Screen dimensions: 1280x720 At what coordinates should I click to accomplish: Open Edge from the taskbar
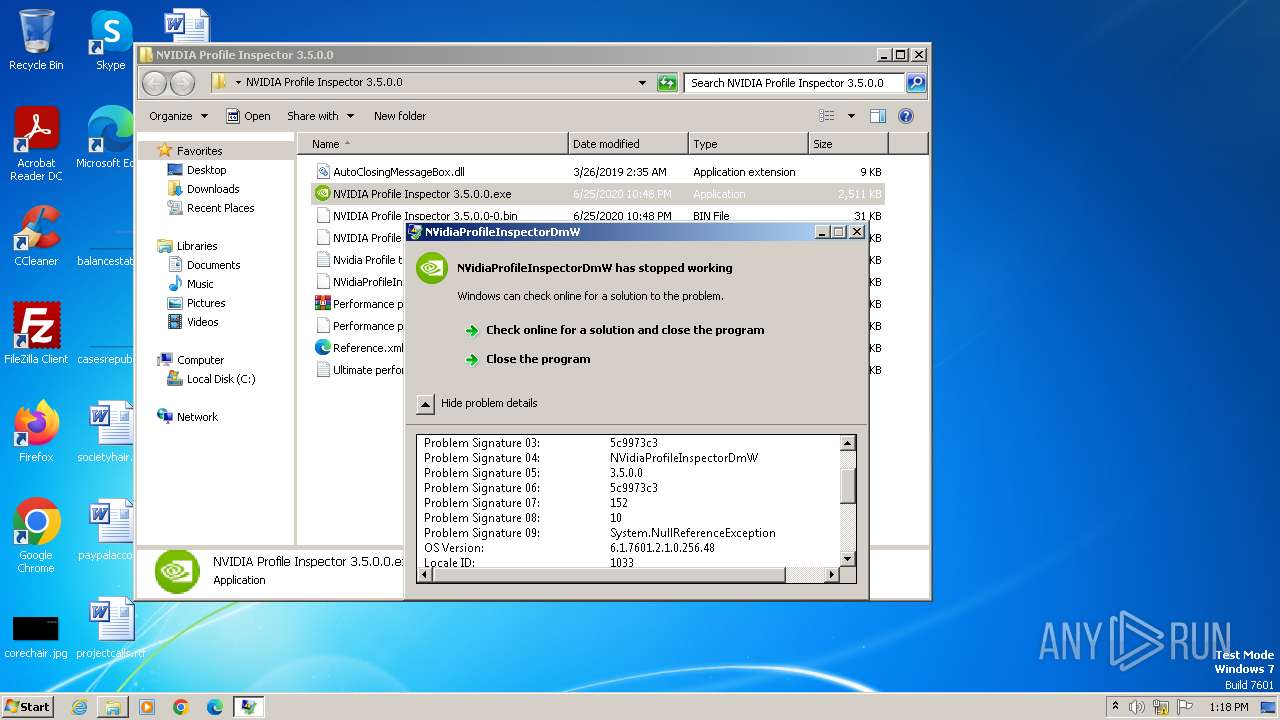pos(214,707)
